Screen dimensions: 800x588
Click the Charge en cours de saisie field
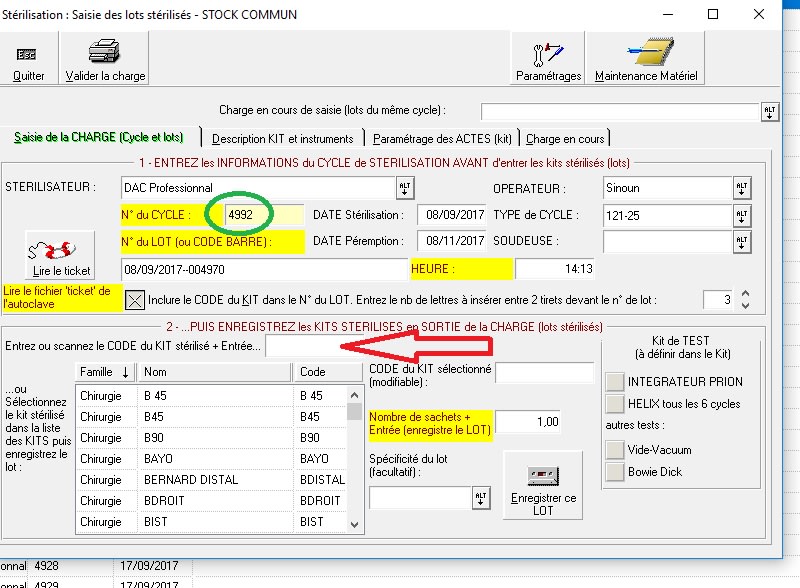pyautogui.click(x=620, y=111)
